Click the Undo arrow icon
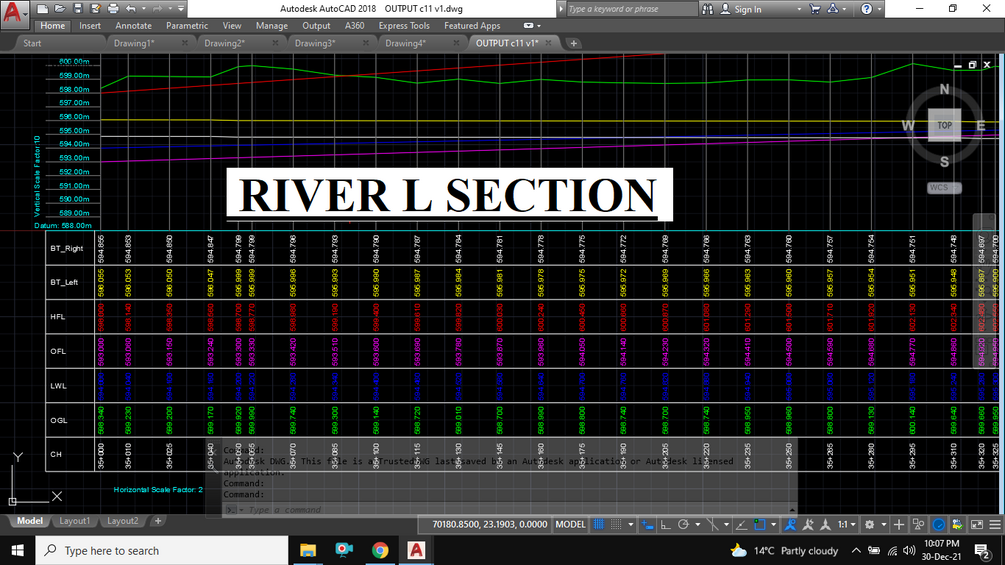This screenshot has width=1005, height=565. point(131,9)
